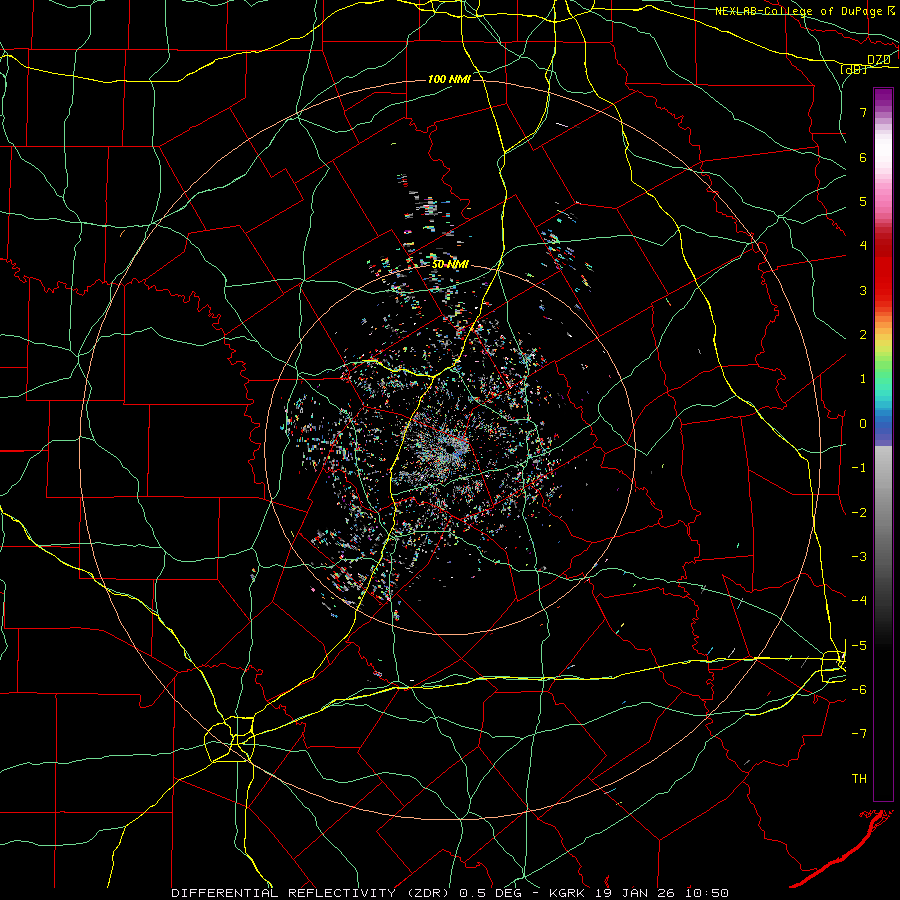Viewport: 900px width, 900px height.
Task: Click the scale value 1 on the legend
Action: (863, 379)
